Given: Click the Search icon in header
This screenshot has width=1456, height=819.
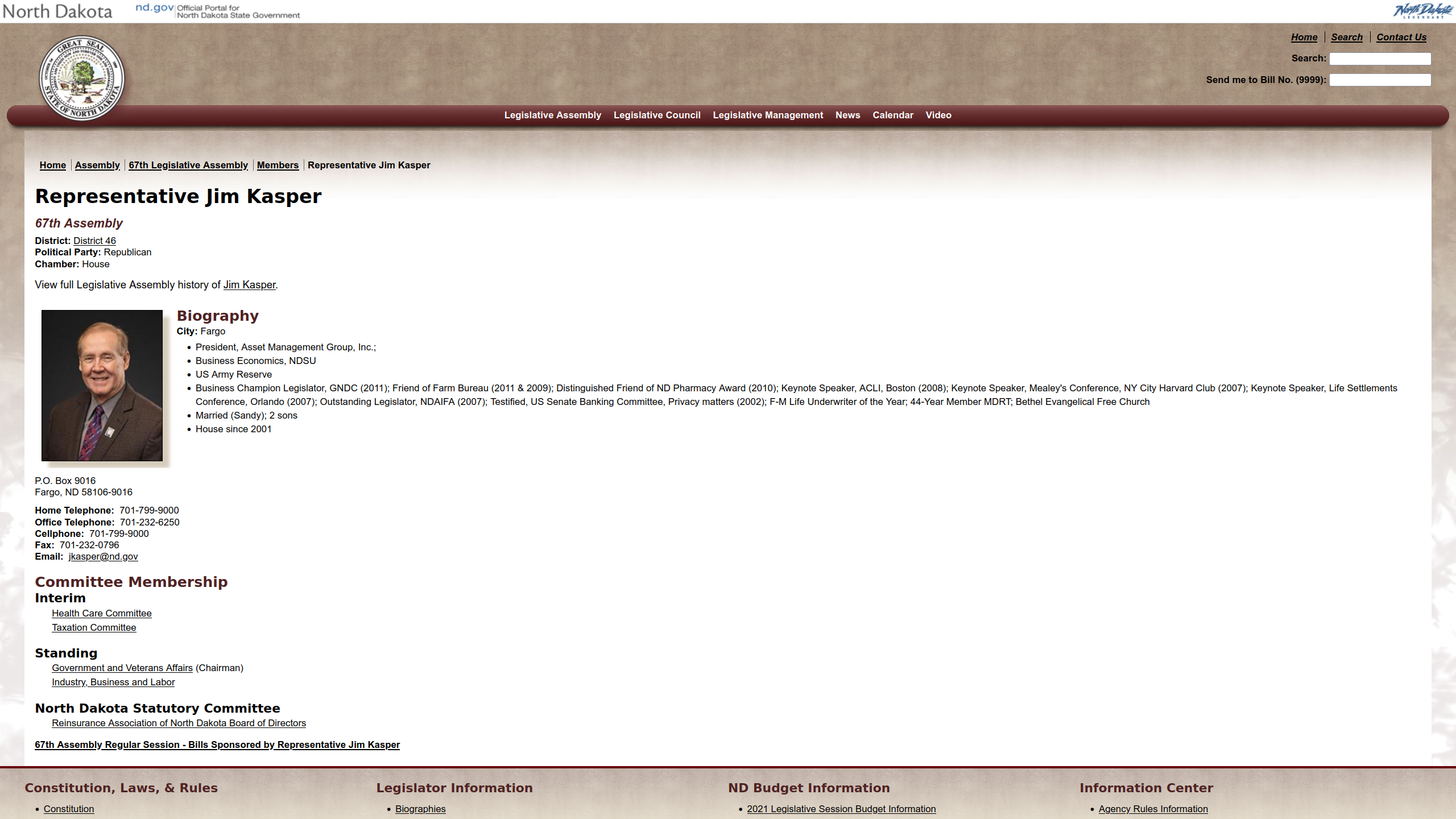Looking at the screenshot, I should click(x=1346, y=37).
